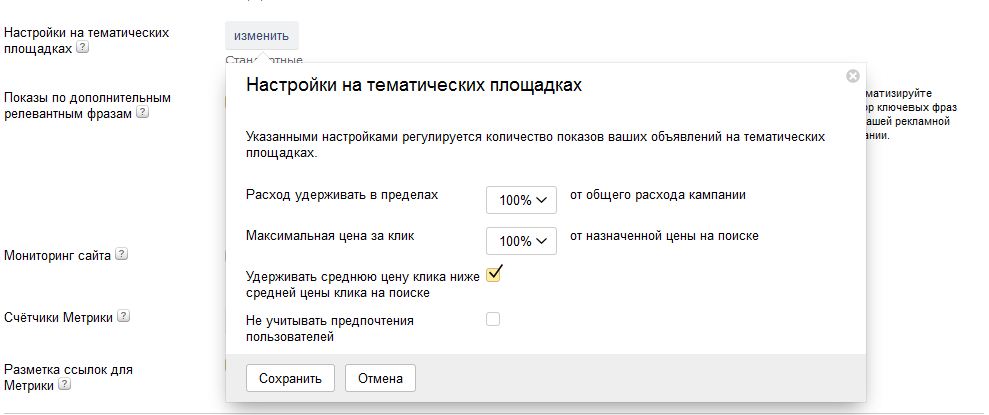Image resolution: width=989 pixels, height=415 pixels.
Task: Click the 'Счётчики Метрики' label text
Action: pyautogui.click(x=58, y=317)
